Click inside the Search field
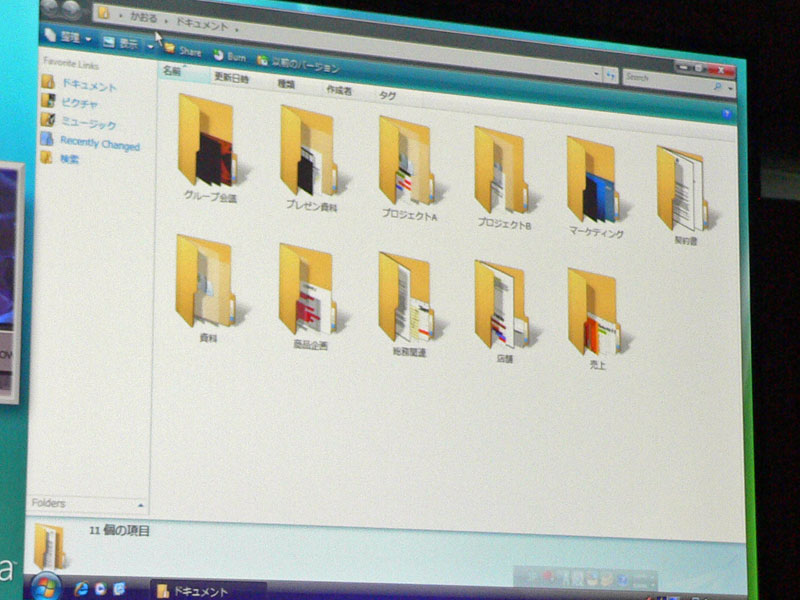 667,81
